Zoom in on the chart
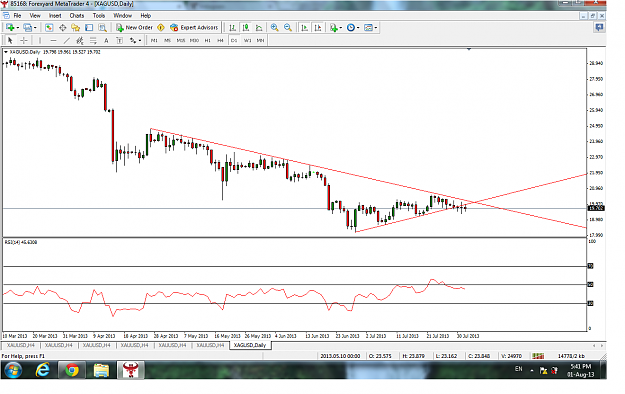 (275, 28)
